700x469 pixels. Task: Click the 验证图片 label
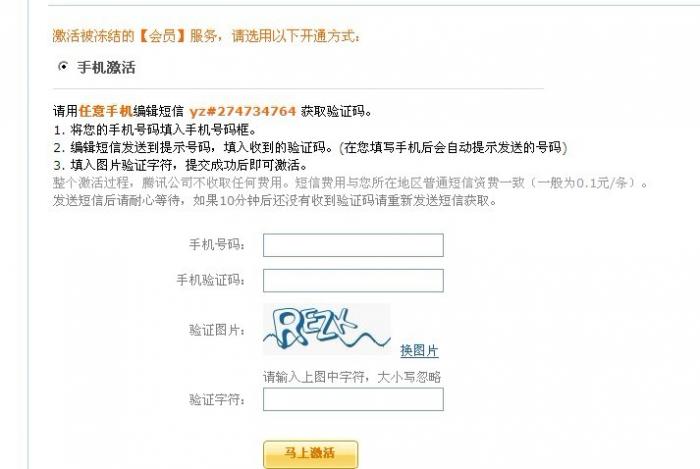point(217,330)
